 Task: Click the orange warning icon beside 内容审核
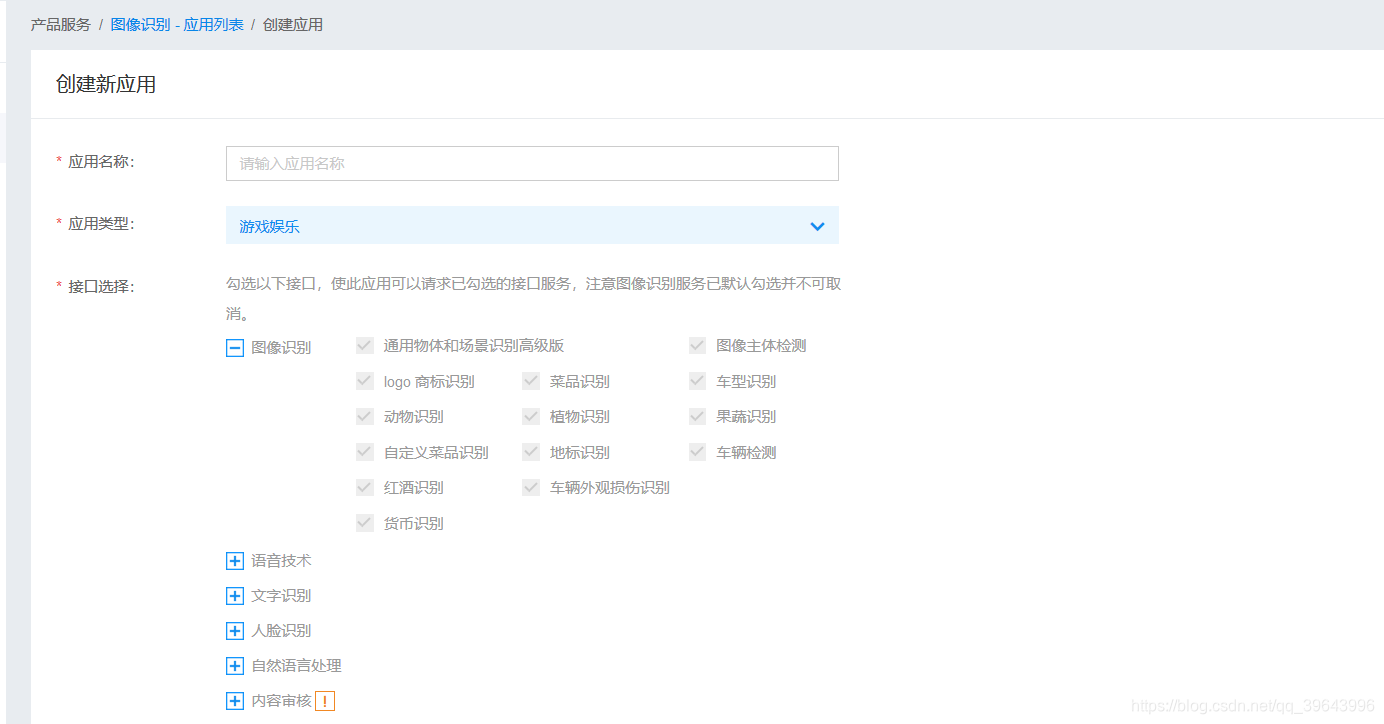(325, 701)
